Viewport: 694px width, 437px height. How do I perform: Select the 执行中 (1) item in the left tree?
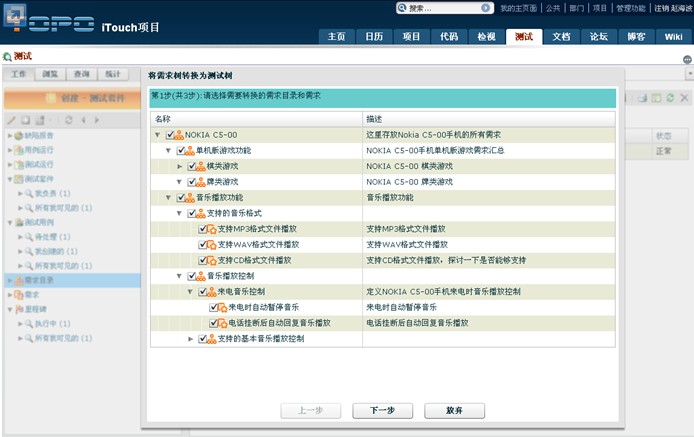[x=52, y=324]
